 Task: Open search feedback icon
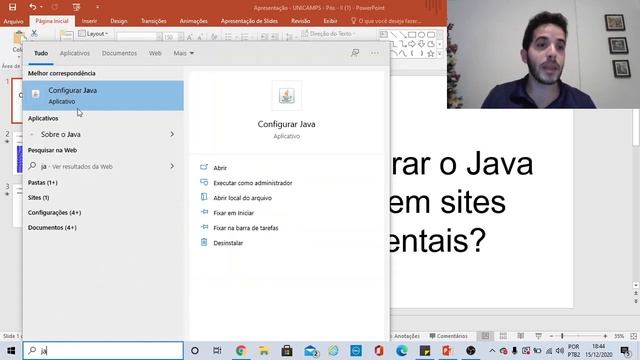tap(355, 53)
